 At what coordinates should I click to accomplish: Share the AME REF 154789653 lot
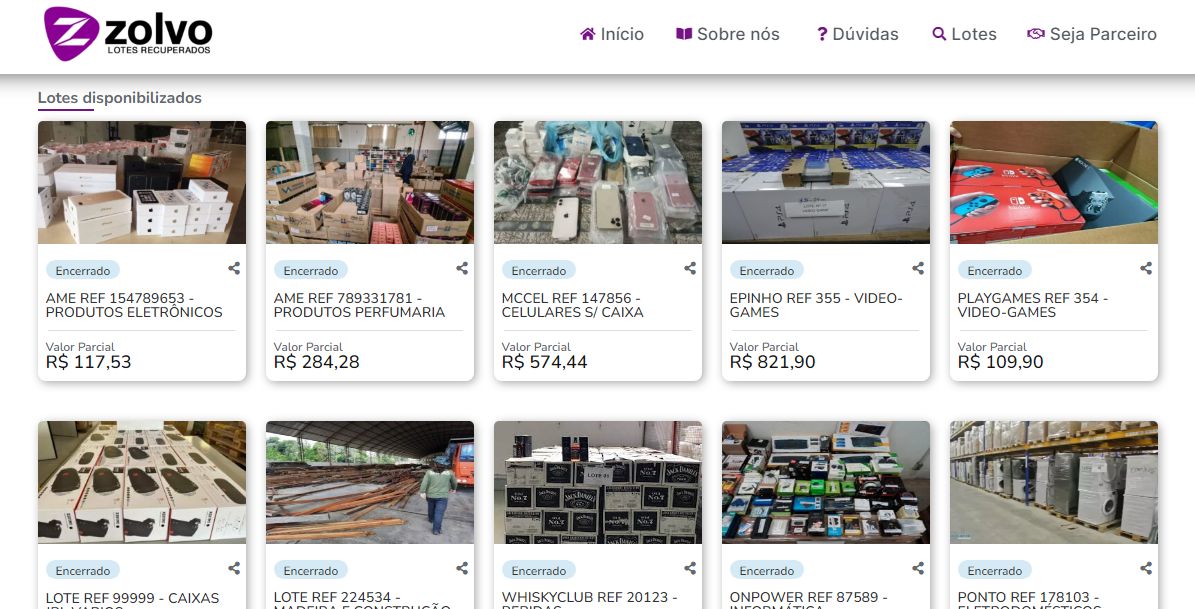point(234,268)
